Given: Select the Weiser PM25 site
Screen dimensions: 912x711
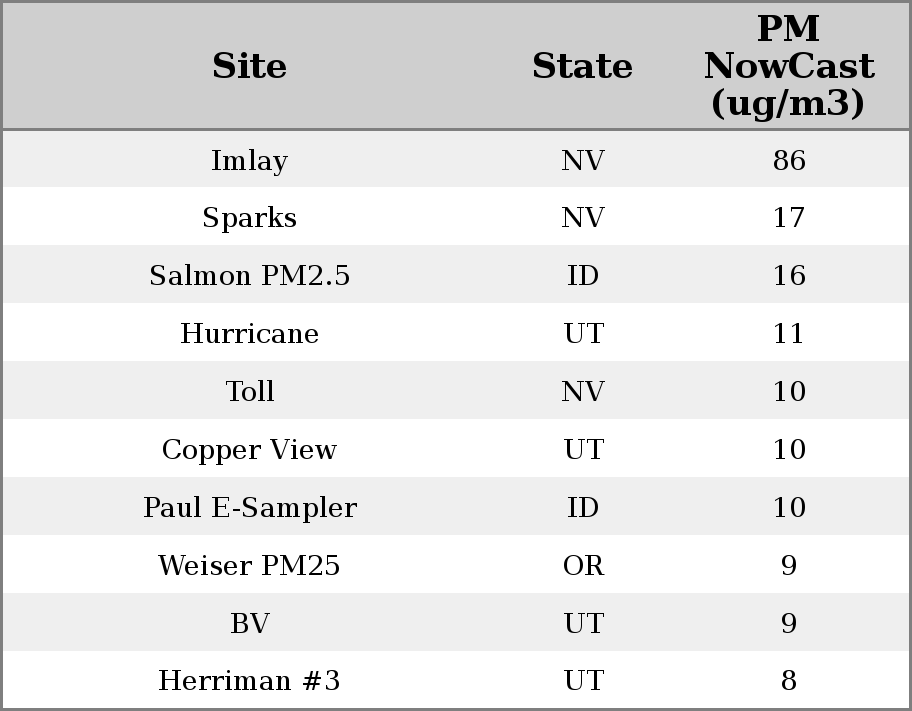Looking at the screenshot, I should pos(249,565).
